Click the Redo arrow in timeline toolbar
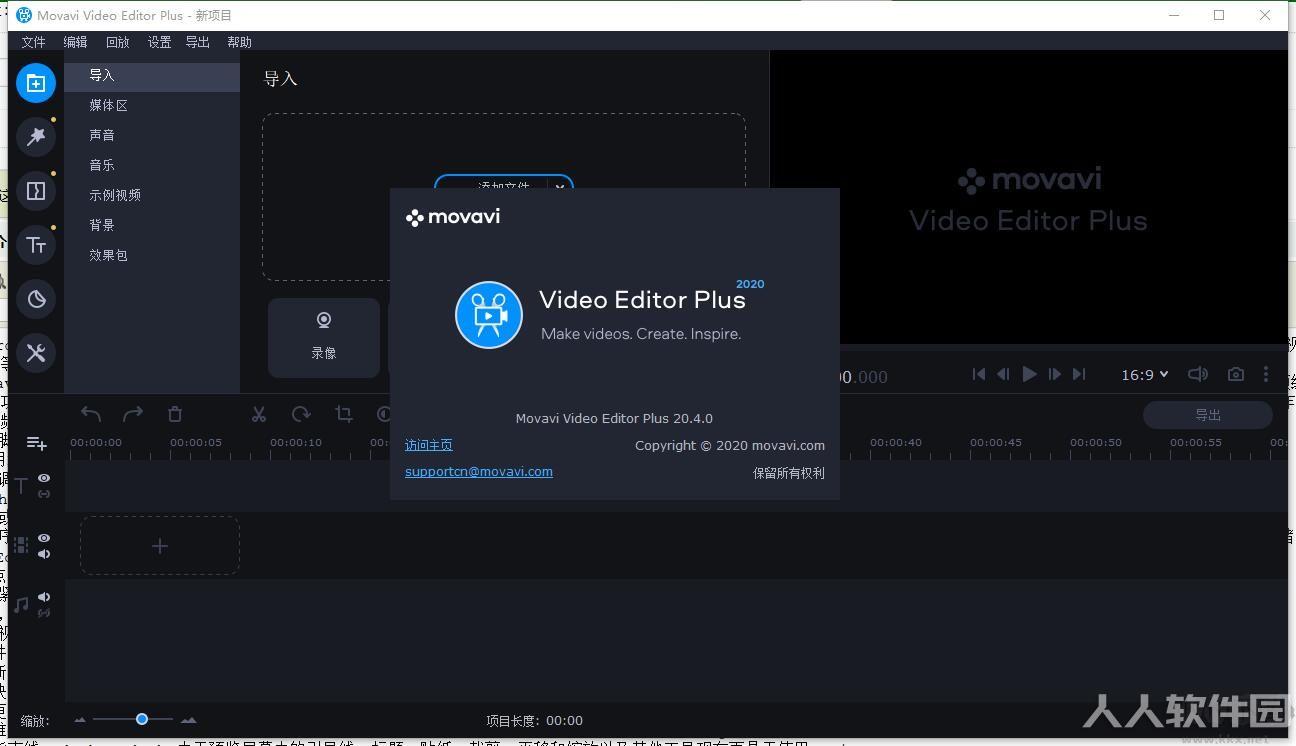This screenshot has width=1296, height=746. coord(133,414)
